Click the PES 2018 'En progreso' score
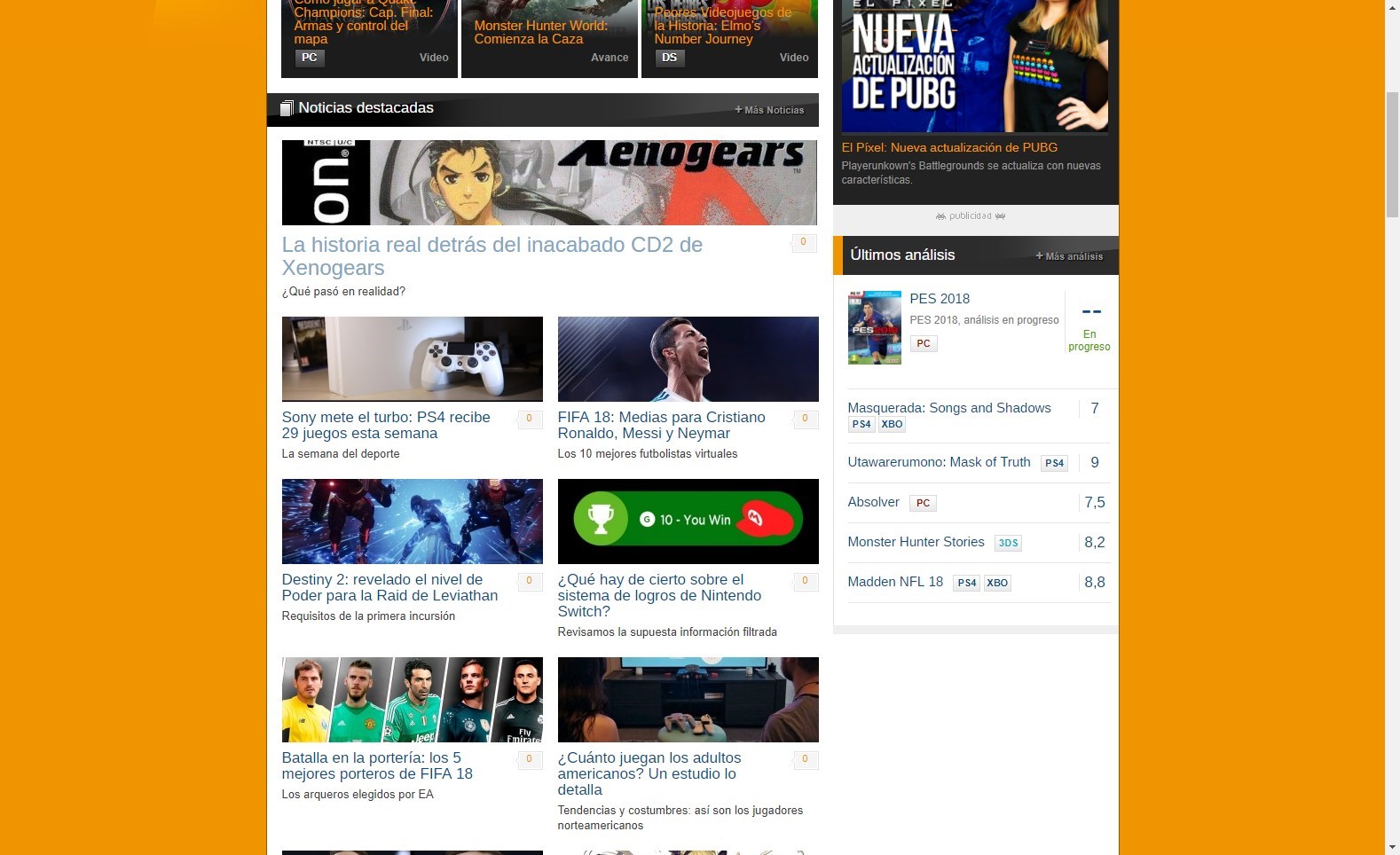This screenshot has height=855, width=1400. pyautogui.click(x=1089, y=326)
